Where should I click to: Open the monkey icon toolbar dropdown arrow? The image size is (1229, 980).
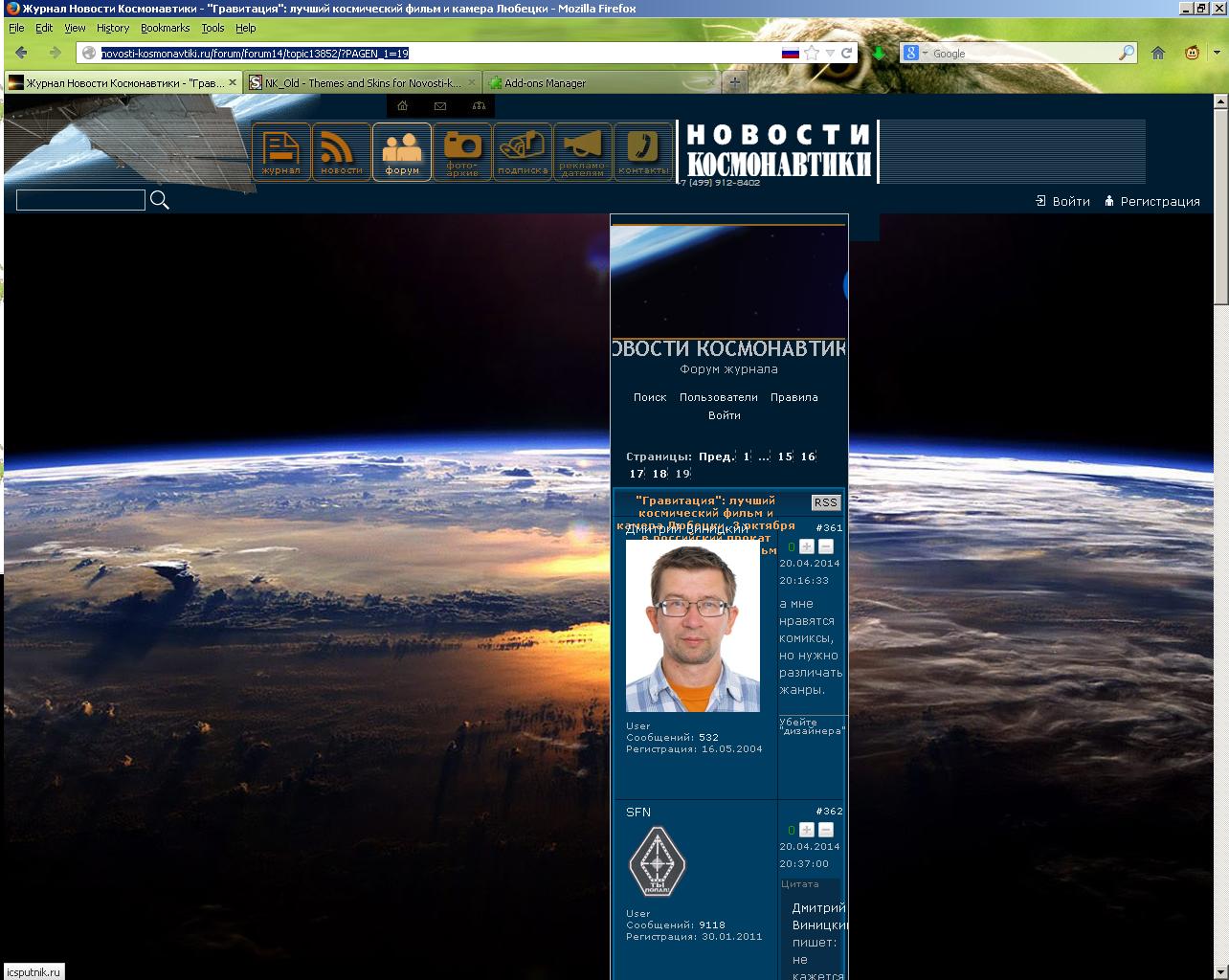coord(1217,53)
